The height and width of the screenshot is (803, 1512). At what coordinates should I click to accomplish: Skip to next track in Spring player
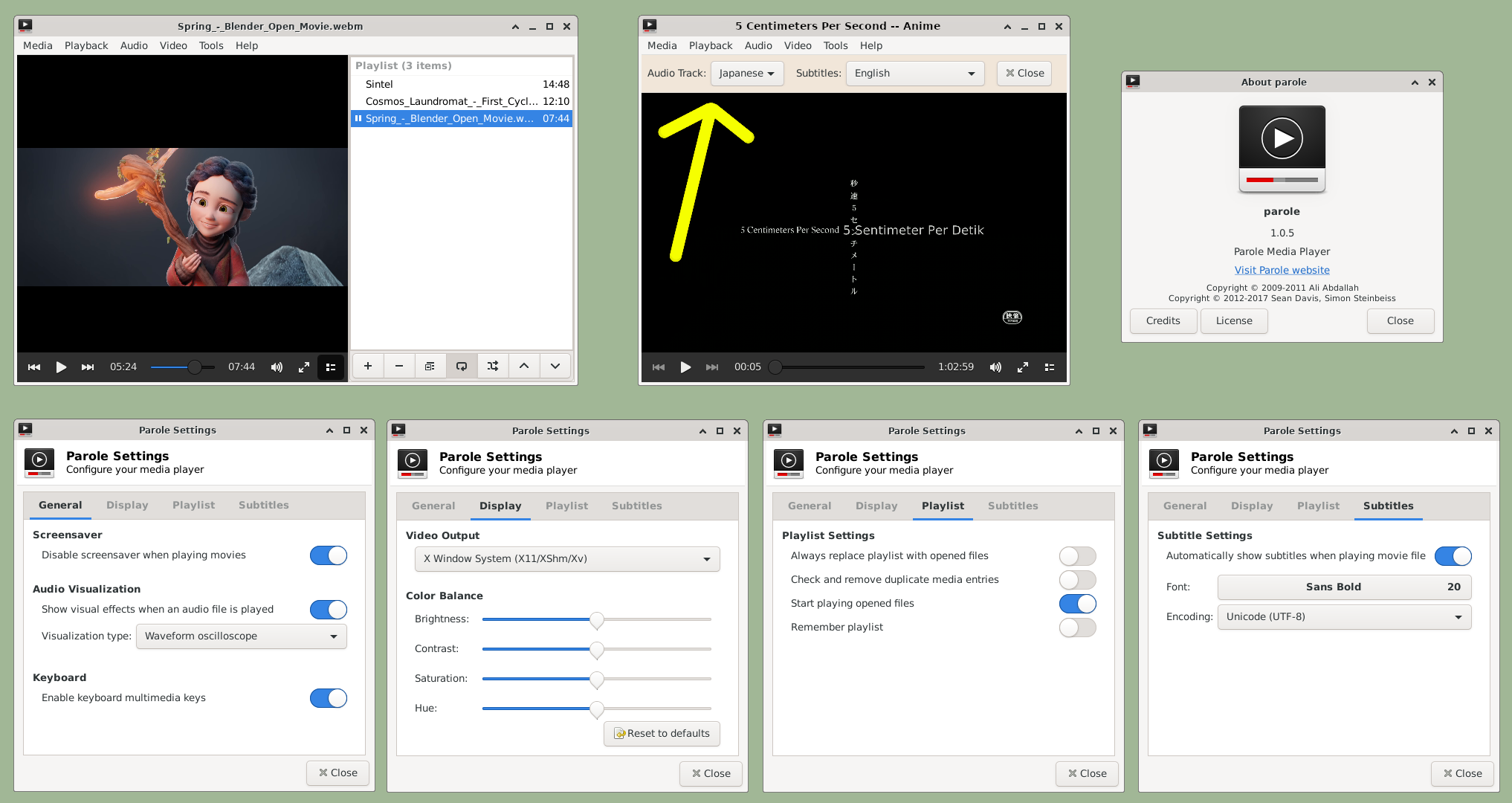click(88, 367)
